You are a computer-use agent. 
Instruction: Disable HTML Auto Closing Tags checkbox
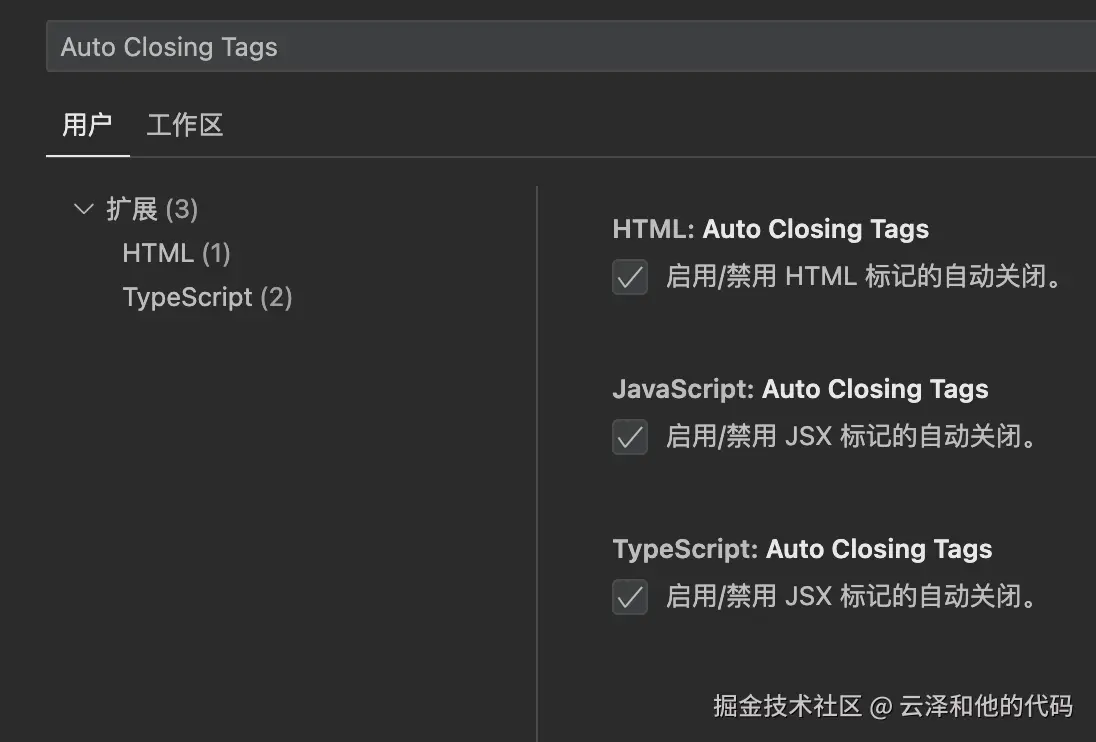(630, 277)
